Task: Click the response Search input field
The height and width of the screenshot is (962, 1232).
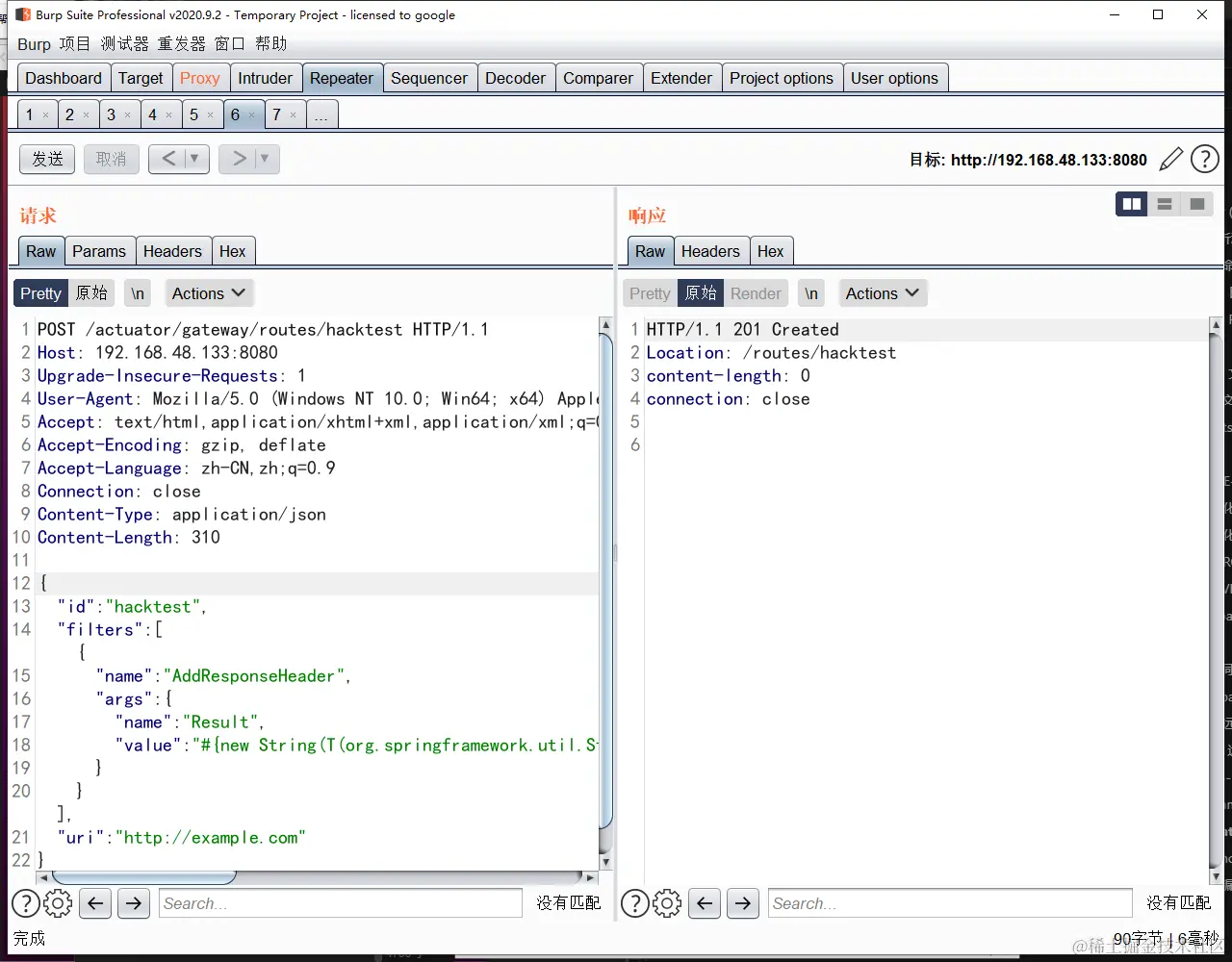Action: [950, 903]
